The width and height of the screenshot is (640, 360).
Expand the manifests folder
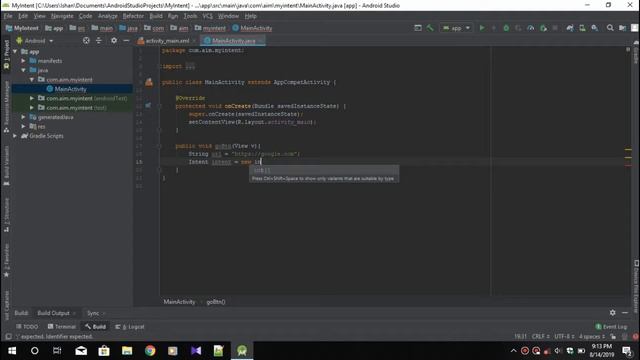pyautogui.click(x=23, y=61)
